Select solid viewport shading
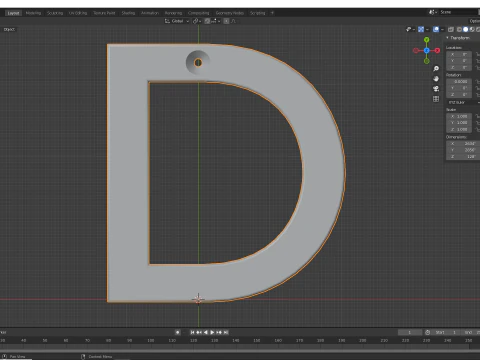This screenshot has height=360, width=480. pos(466,29)
